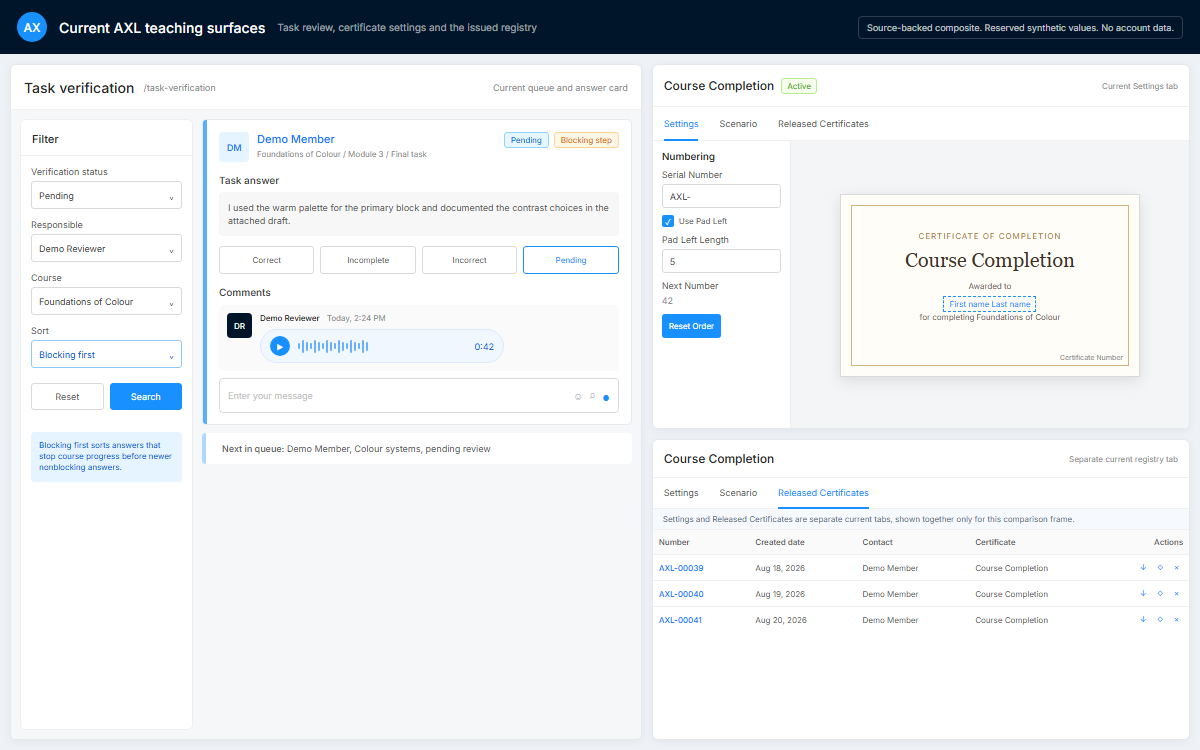The height and width of the screenshot is (750, 1200).
Task: Open Scenario tab in the lower registry panel
Action: (738, 493)
